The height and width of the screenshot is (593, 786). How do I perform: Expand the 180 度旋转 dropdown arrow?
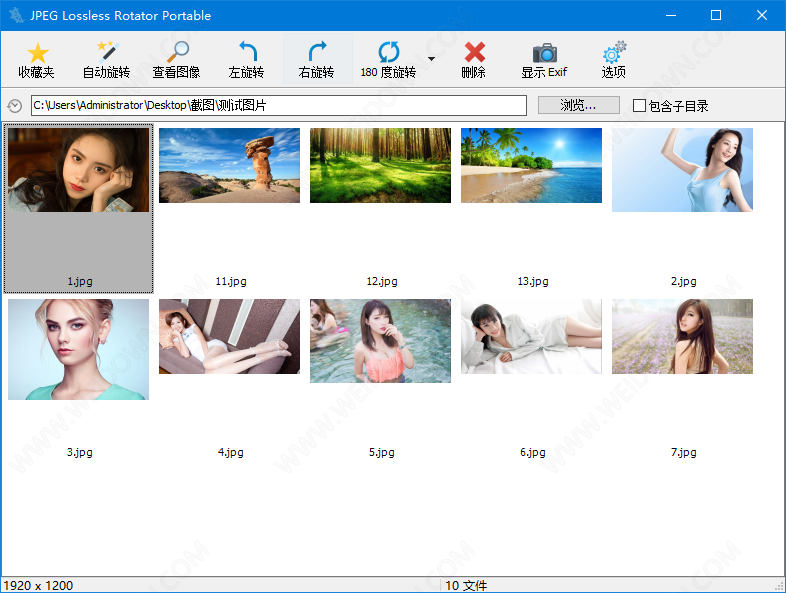(431, 59)
